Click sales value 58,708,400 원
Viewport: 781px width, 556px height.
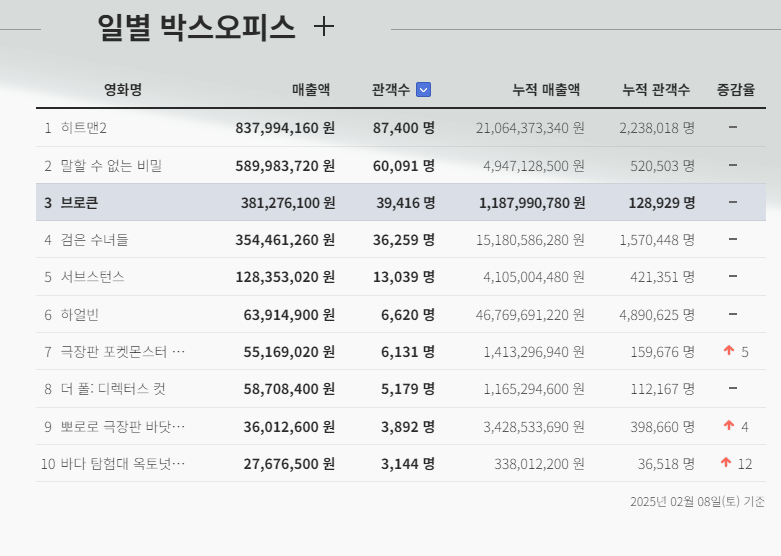[289, 389]
